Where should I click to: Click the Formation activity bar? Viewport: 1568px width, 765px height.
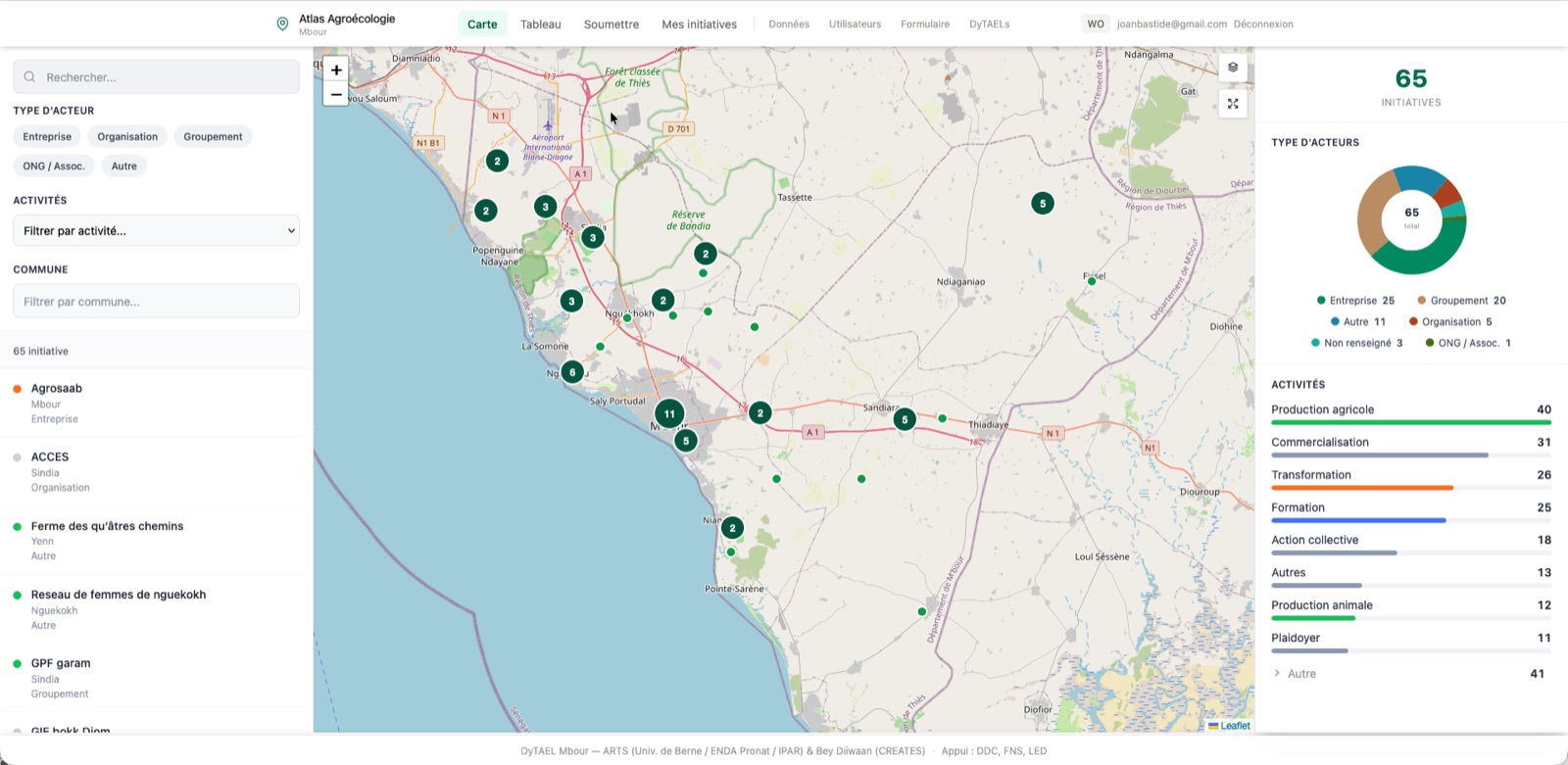(x=1358, y=520)
